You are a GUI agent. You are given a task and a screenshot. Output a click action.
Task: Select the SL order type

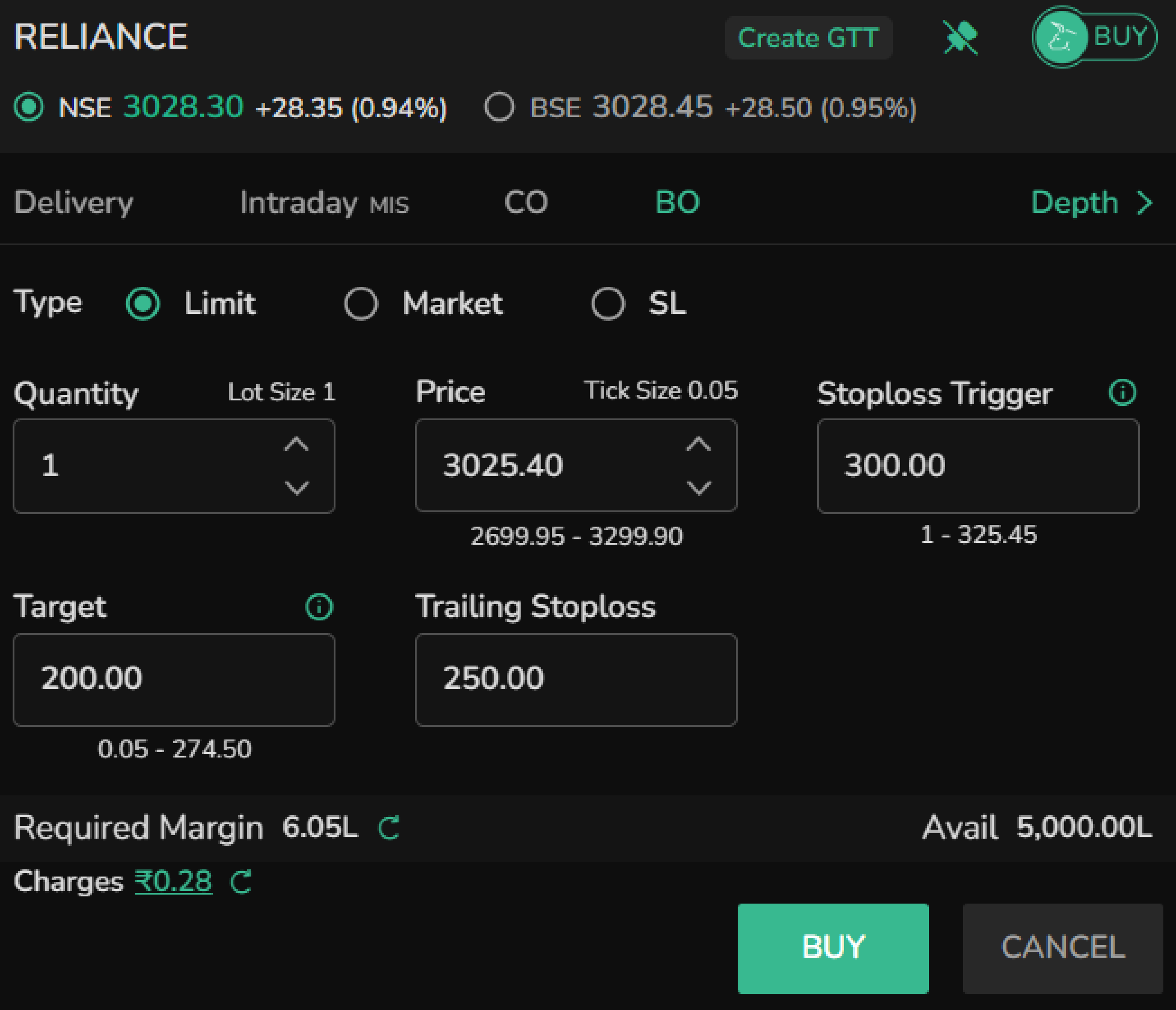pos(608,303)
